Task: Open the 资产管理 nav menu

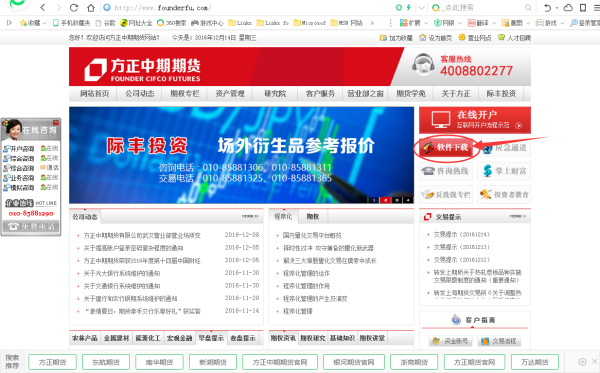Action: (230, 93)
